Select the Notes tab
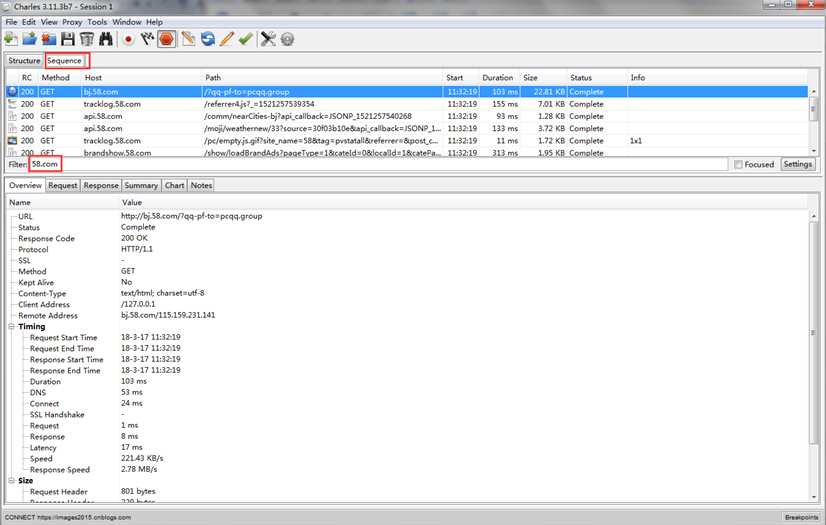The image size is (826, 525). pos(201,185)
